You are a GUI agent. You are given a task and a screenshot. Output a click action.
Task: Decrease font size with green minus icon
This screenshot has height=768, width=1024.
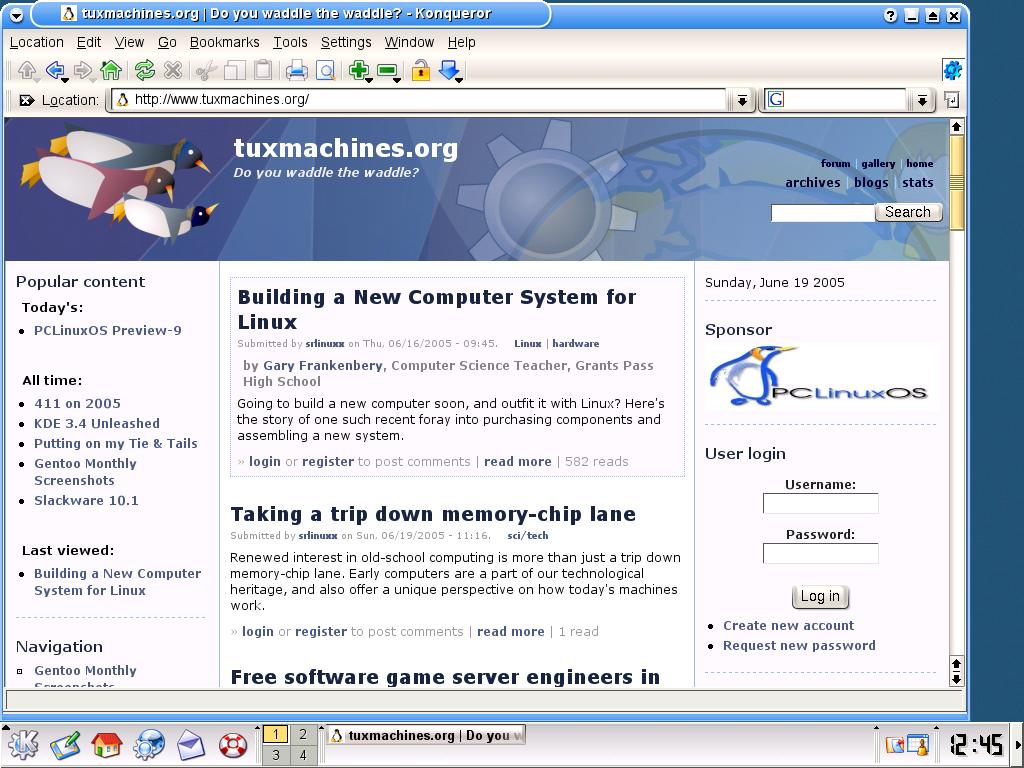pyautogui.click(x=387, y=69)
